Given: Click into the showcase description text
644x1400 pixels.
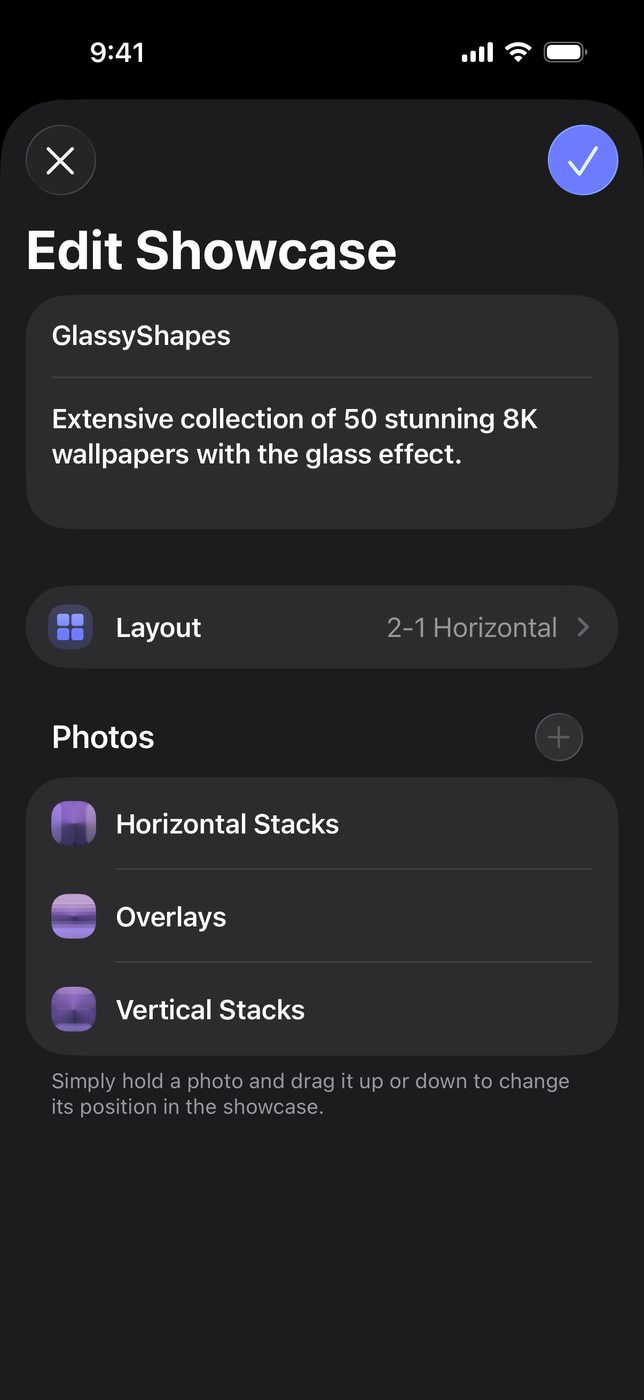Looking at the screenshot, I should pyautogui.click(x=295, y=437).
